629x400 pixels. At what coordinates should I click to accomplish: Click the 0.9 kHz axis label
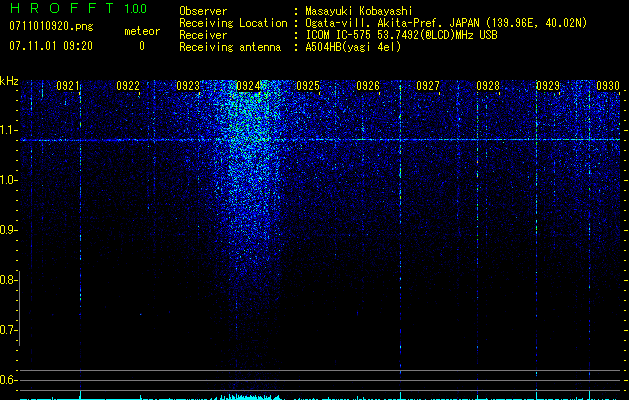click(x=8, y=230)
